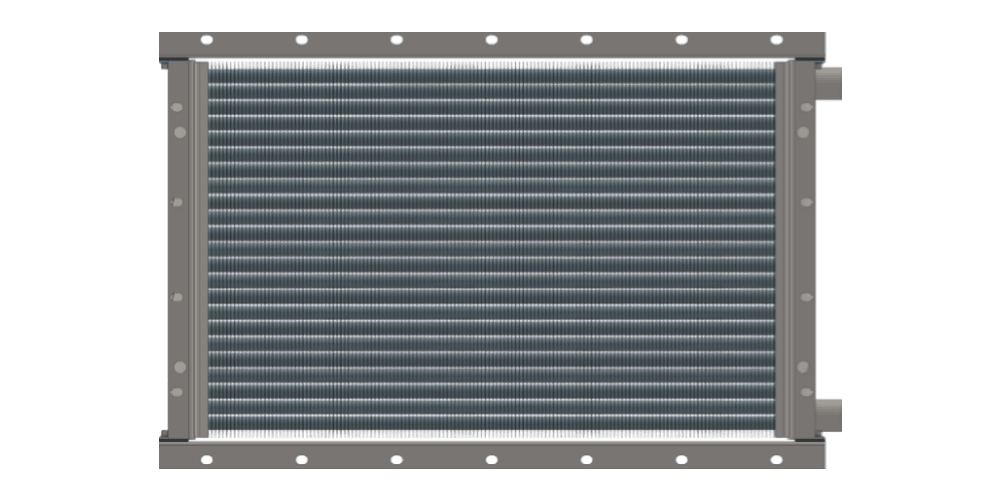Click the leftmost hole on the bottom flange
This screenshot has height=500, width=1000.
[x=207, y=459]
